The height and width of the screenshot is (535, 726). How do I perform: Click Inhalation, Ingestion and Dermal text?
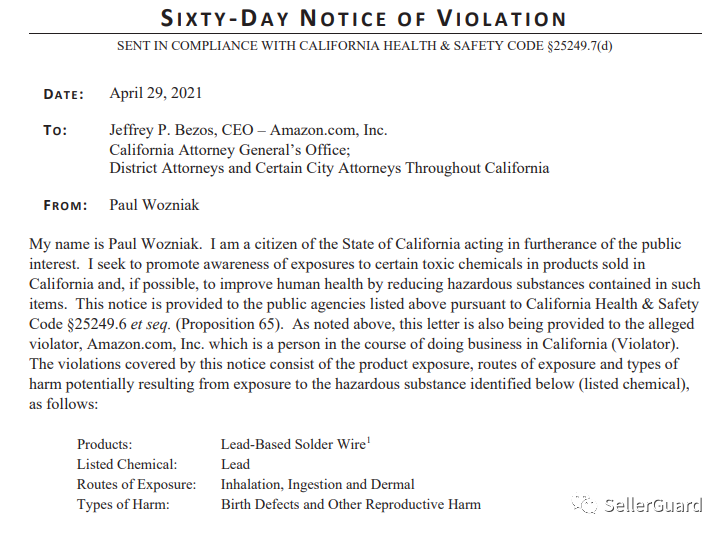(x=318, y=485)
